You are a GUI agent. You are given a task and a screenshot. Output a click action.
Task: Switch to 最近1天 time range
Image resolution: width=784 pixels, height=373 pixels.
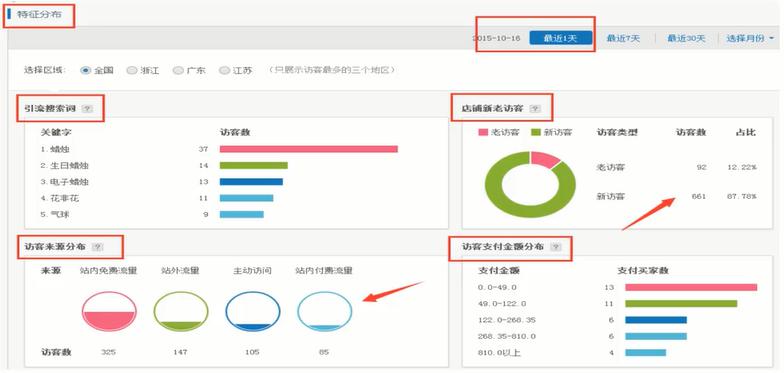tap(560, 38)
